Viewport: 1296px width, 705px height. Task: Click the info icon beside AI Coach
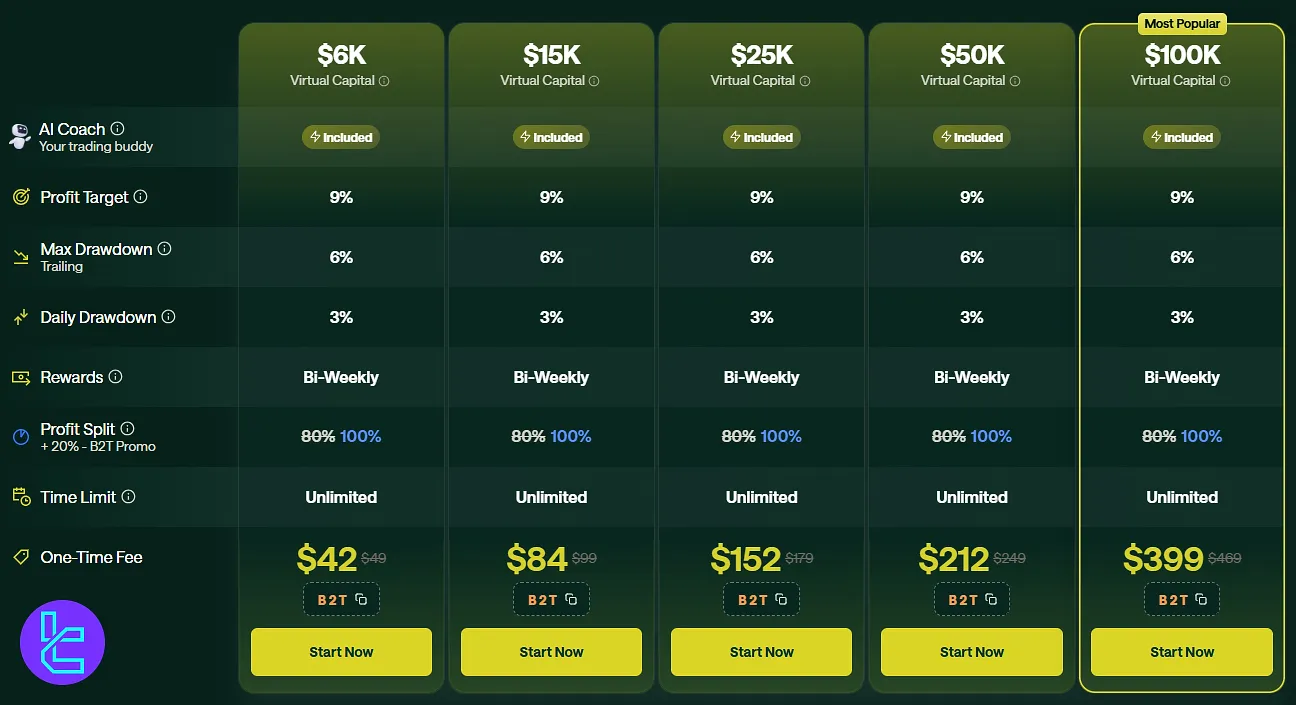117,128
